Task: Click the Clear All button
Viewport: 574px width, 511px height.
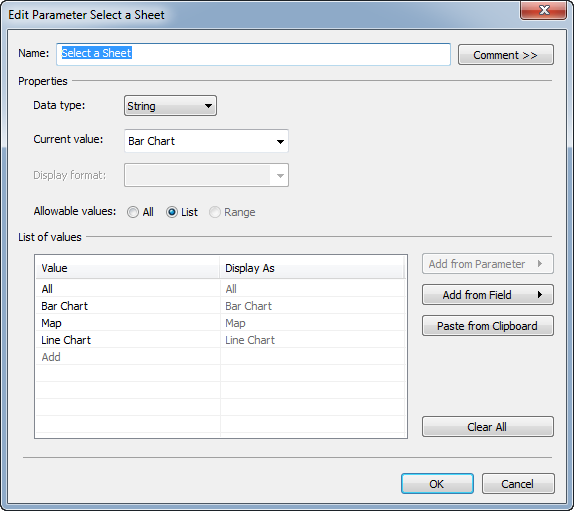Action: tap(488, 426)
